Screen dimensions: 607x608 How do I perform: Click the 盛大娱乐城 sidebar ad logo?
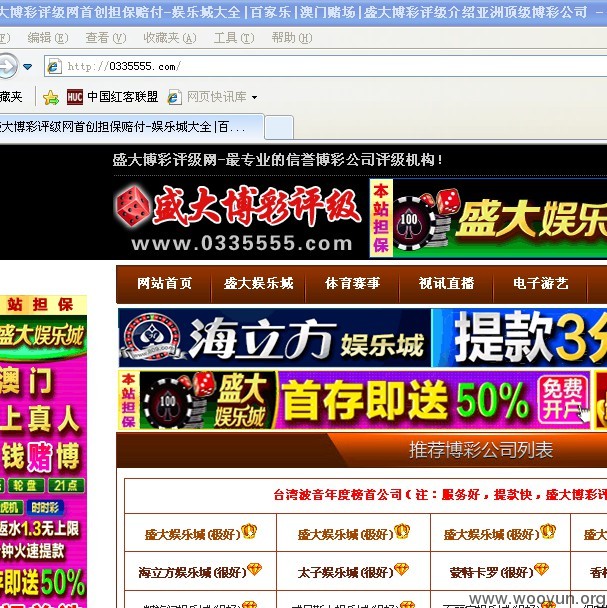[x=42, y=336]
